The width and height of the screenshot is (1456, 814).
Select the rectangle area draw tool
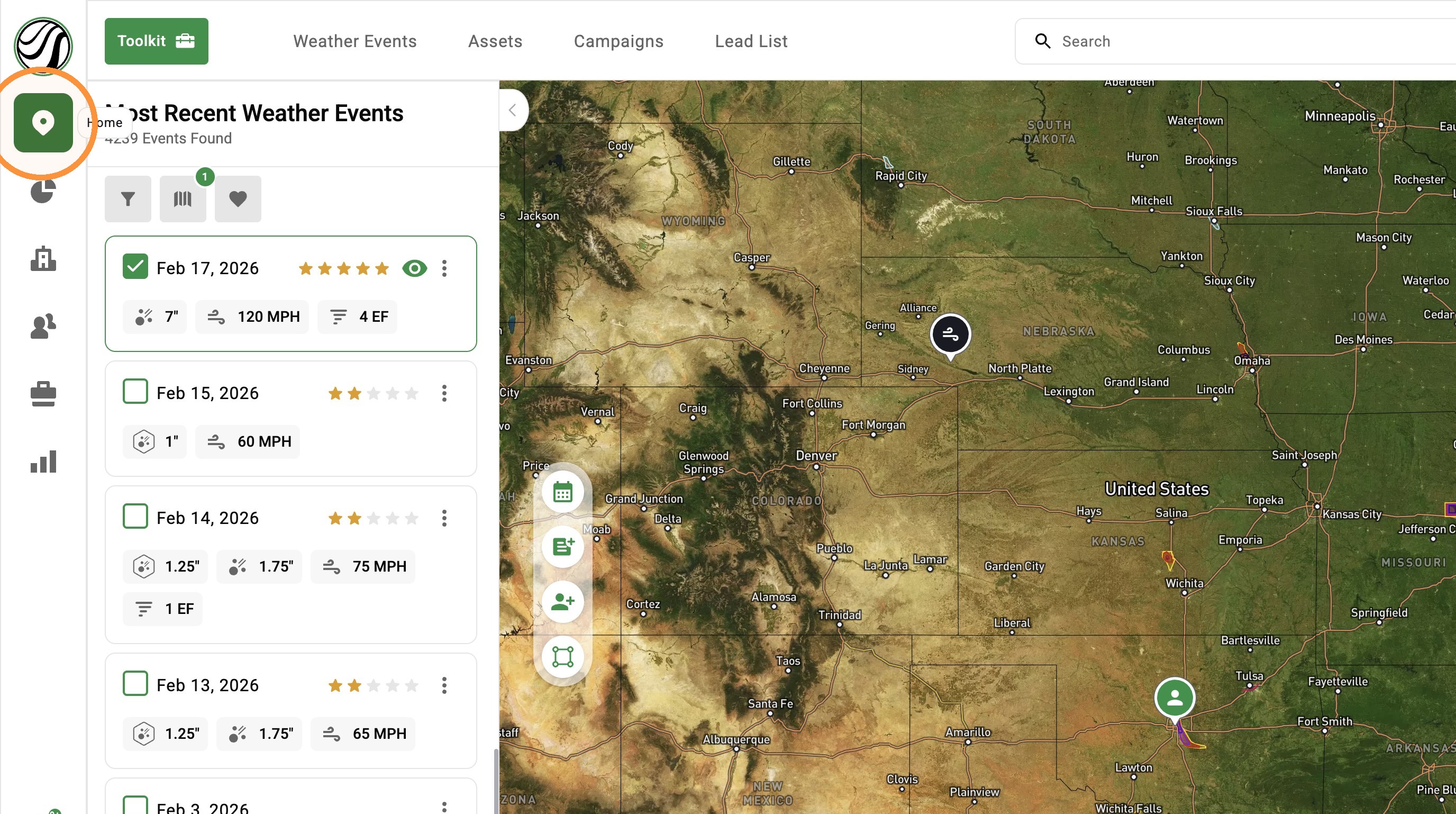coord(562,657)
